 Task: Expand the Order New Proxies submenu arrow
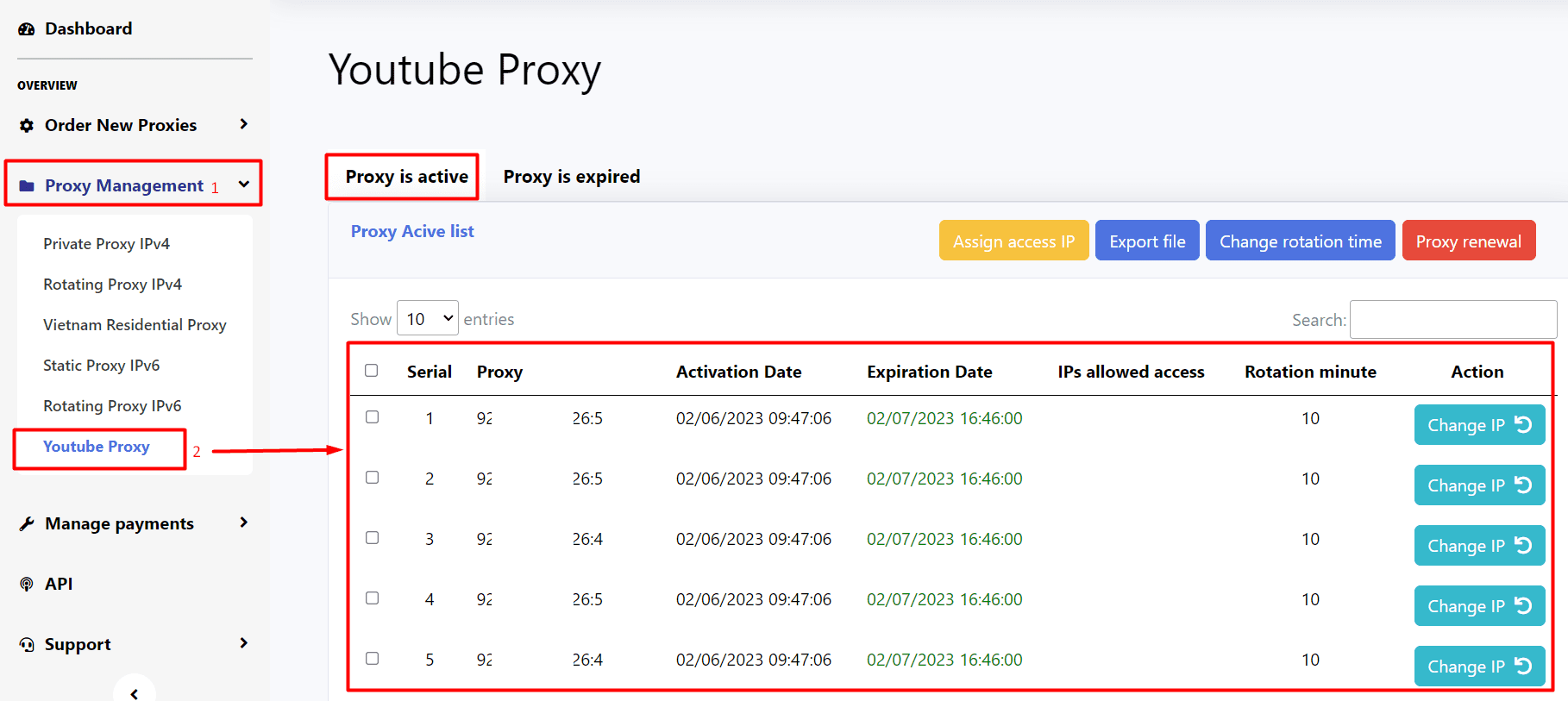point(244,125)
